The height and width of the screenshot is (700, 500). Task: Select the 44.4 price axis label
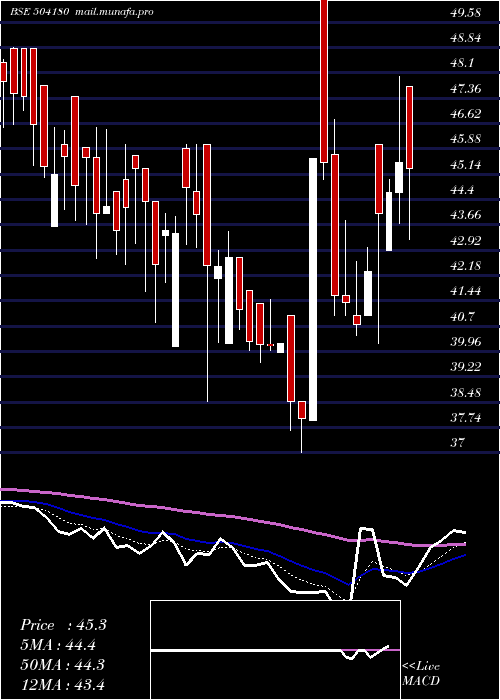coord(462,190)
